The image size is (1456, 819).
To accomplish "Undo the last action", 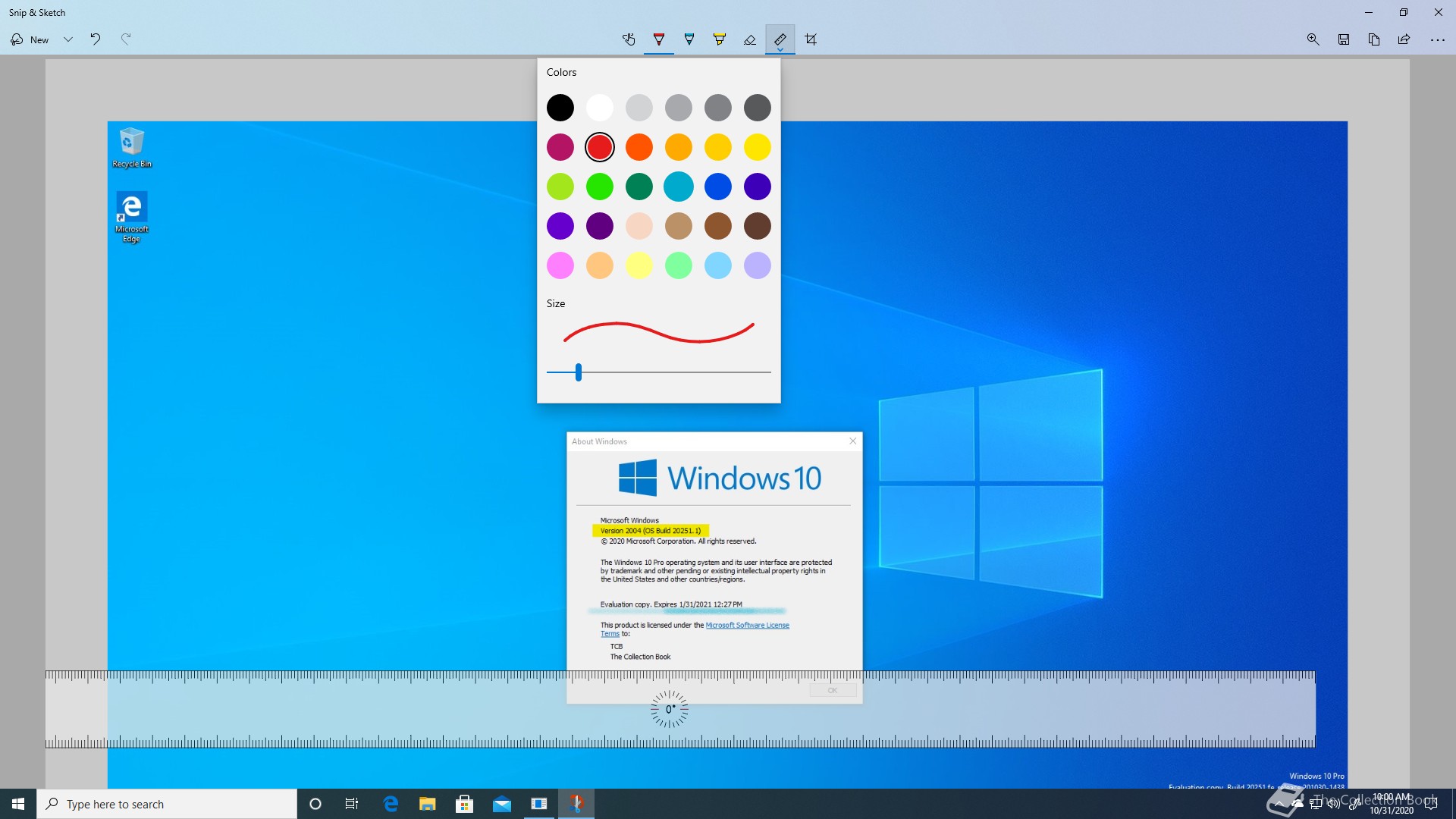I will point(96,39).
